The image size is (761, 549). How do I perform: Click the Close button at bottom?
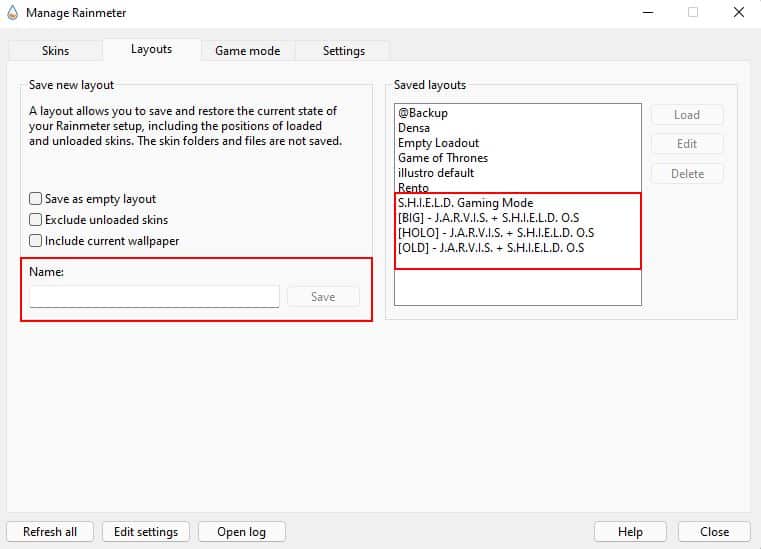pyautogui.click(x=714, y=532)
